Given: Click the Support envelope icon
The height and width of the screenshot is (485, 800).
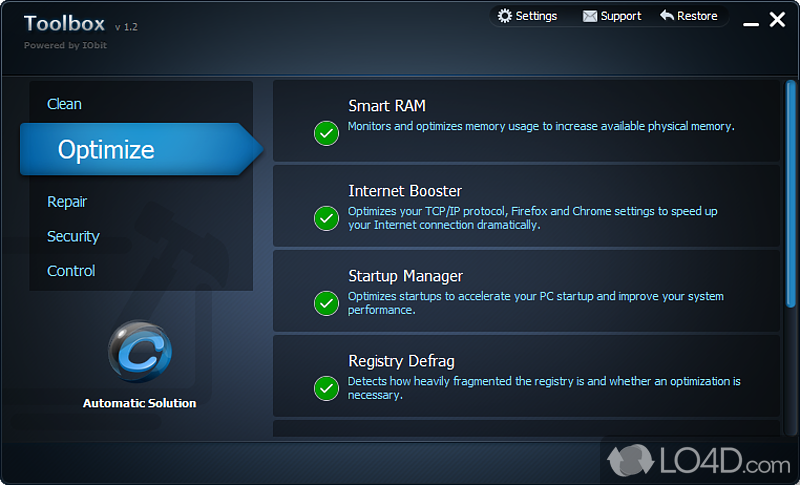Looking at the screenshot, I should pos(590,16).
